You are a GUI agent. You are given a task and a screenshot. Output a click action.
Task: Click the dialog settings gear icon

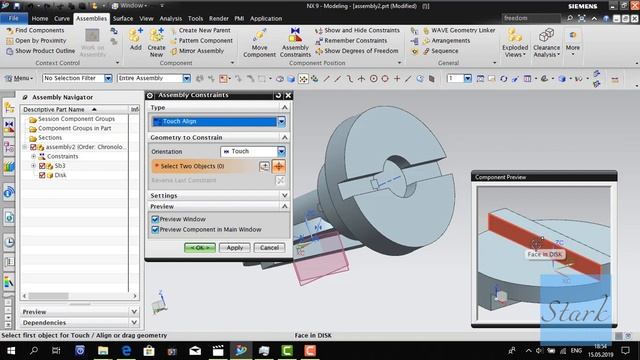click(150, 95)
